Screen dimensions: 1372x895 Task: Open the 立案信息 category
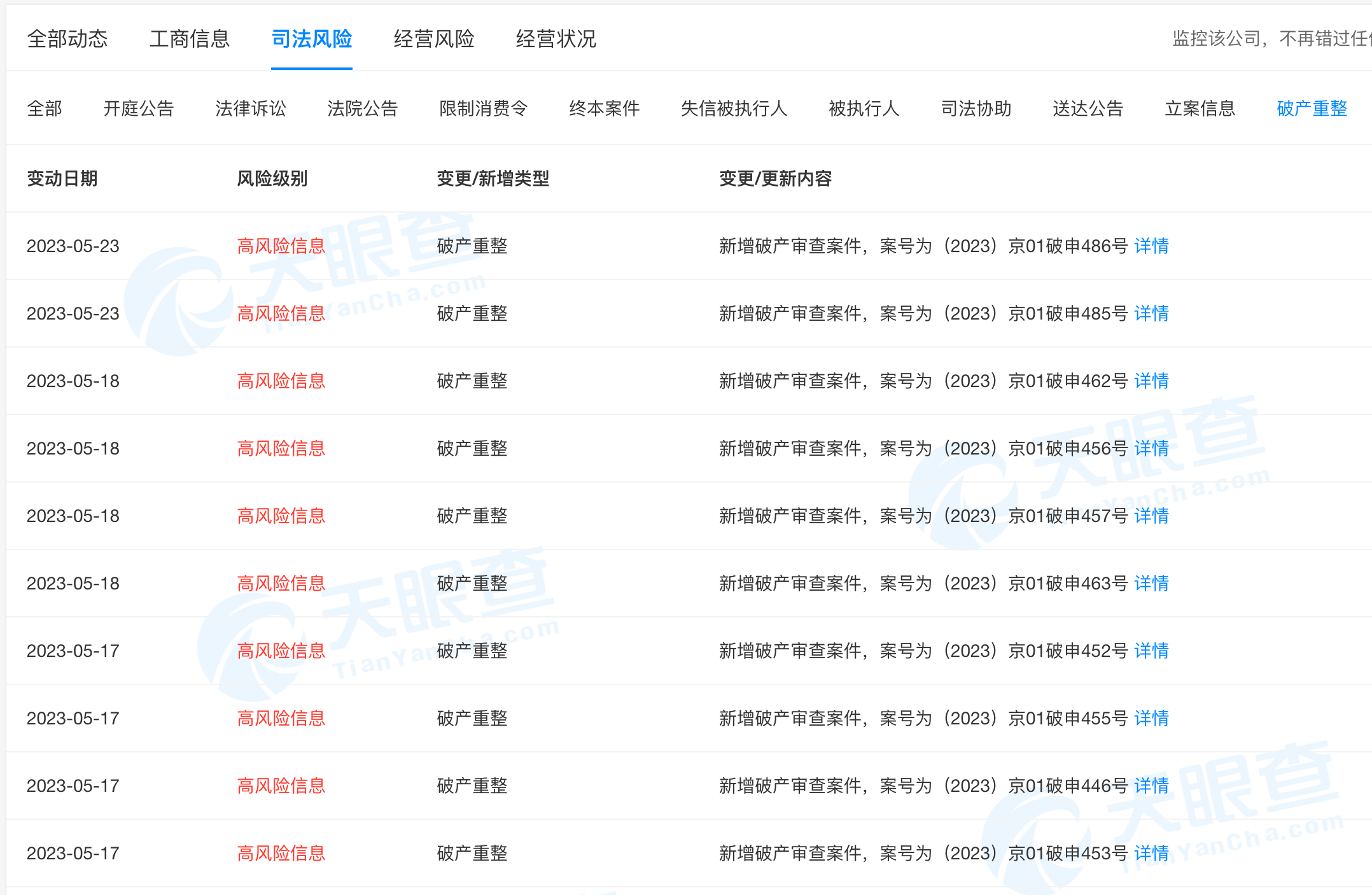click(1200, 108)
